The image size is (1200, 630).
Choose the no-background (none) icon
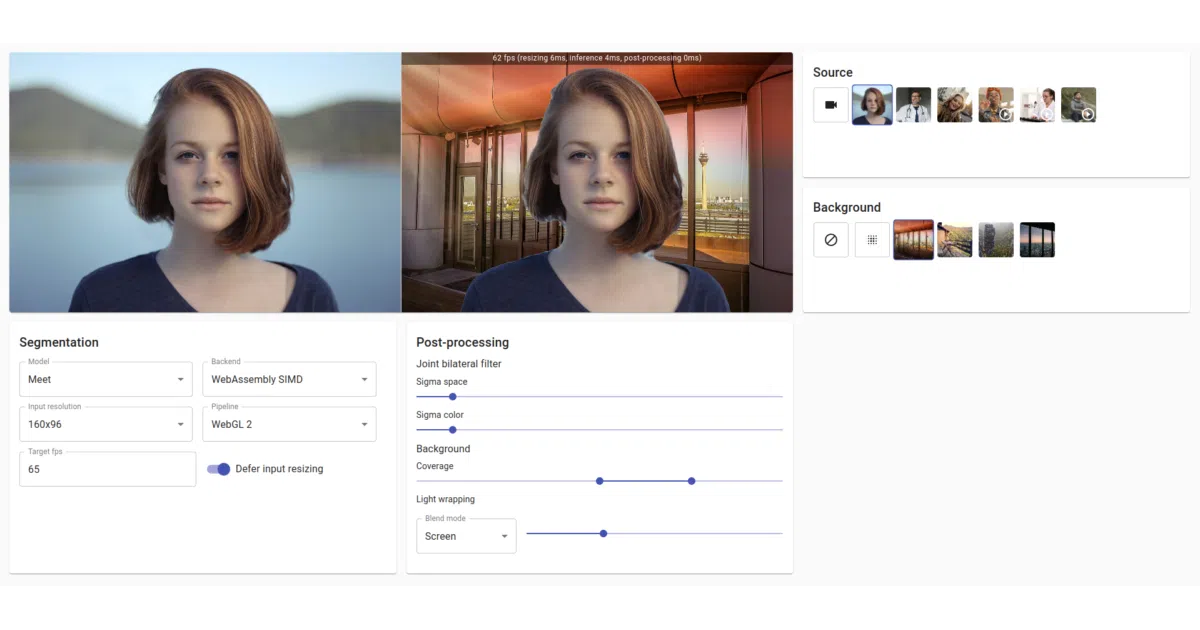[x=831, y=240]
